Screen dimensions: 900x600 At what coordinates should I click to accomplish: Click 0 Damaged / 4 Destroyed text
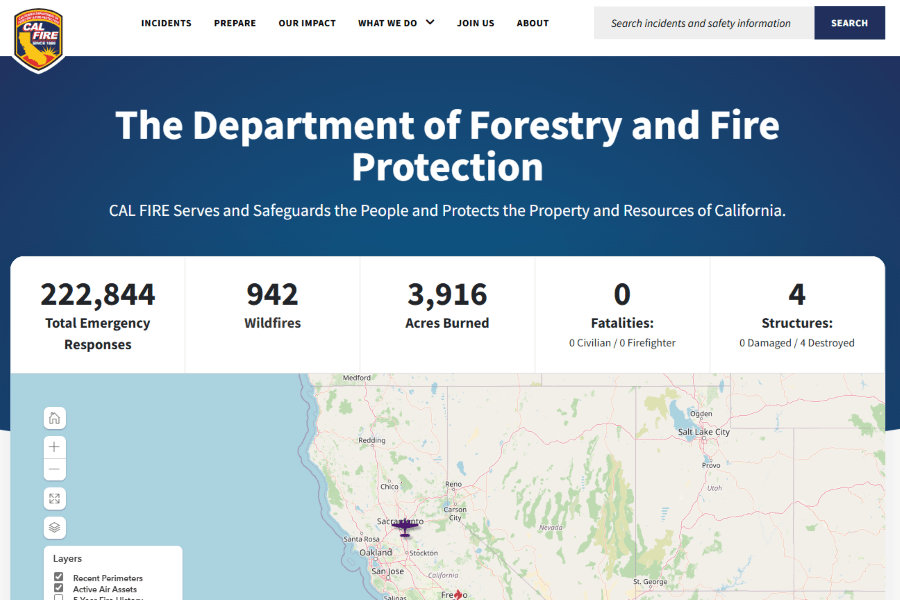tap(797, 343)
